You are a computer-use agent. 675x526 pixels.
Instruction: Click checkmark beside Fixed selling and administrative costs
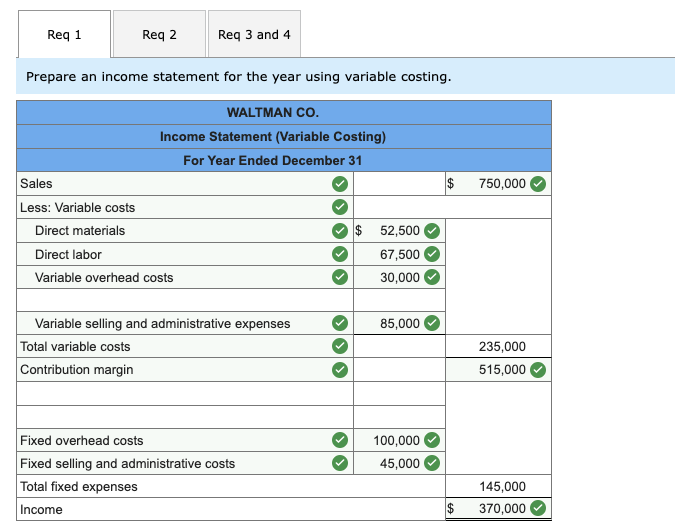tap(340, 463)
